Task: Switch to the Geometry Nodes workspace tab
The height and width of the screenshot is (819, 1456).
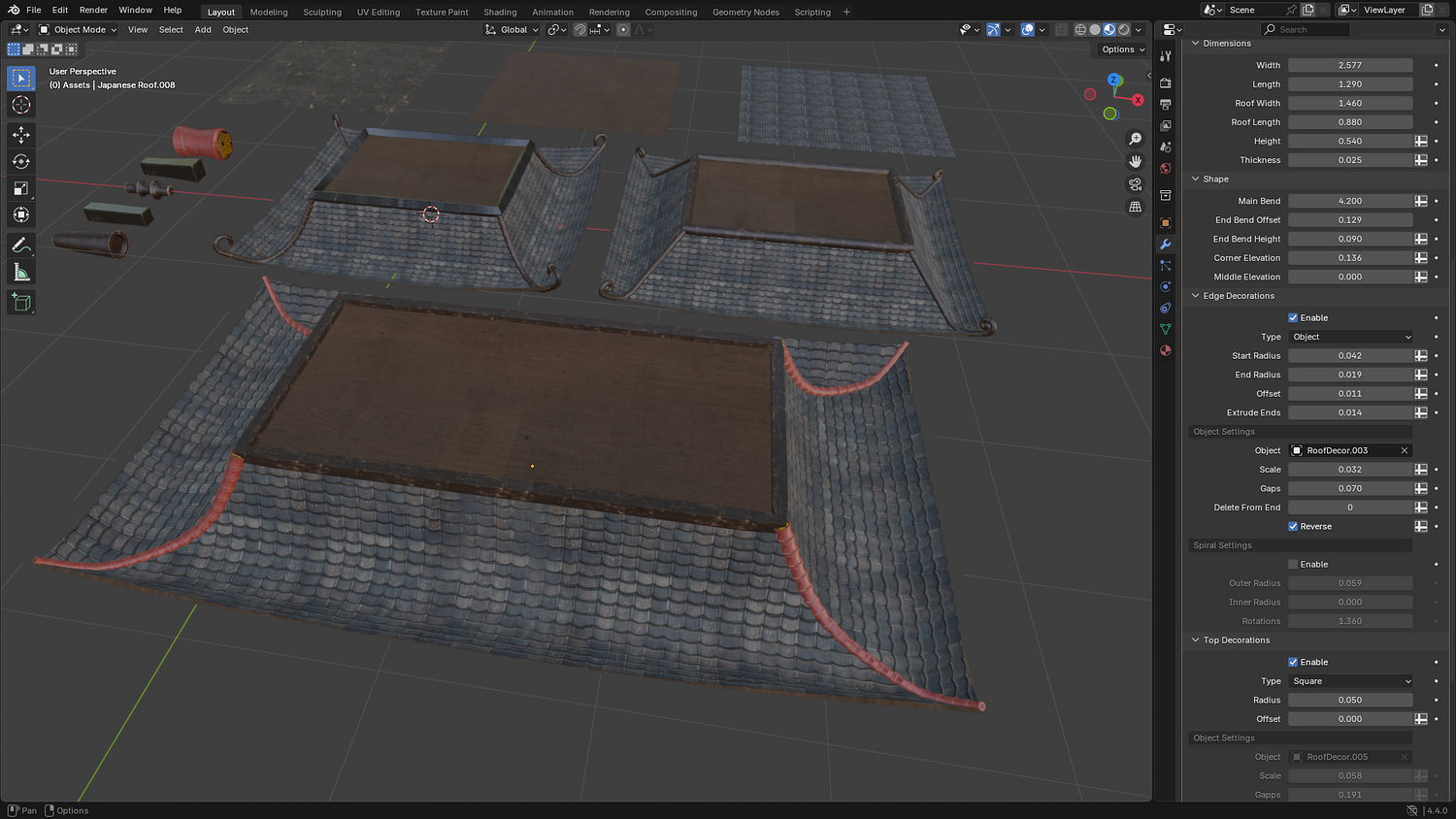Action: [x=745, y=13]
